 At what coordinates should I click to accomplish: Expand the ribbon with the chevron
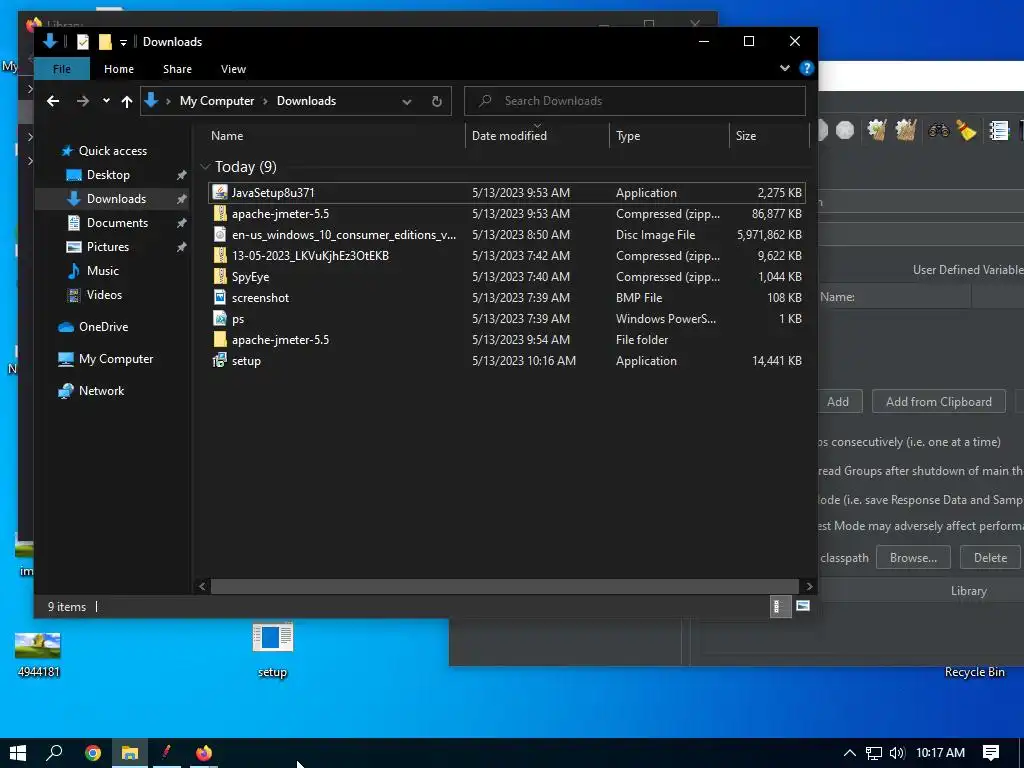(784, 68)
